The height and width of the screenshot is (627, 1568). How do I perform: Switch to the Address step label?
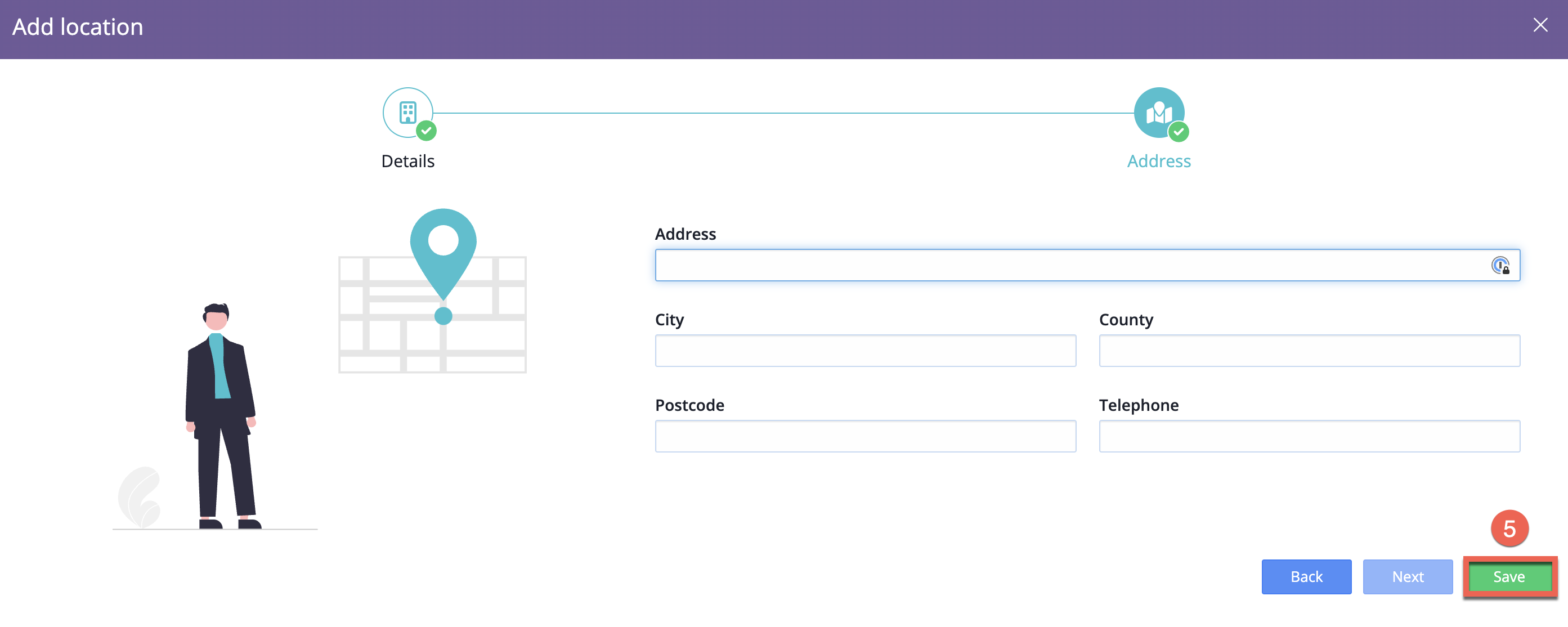click(1158, 162)
